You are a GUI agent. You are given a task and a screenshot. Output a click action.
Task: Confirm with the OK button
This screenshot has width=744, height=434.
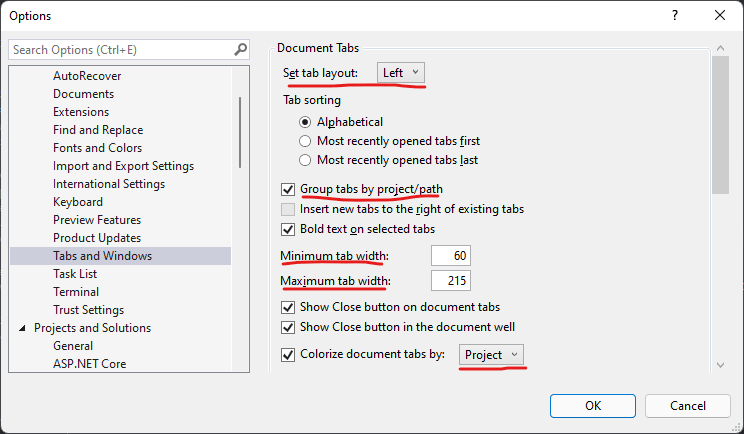point(593,406)
